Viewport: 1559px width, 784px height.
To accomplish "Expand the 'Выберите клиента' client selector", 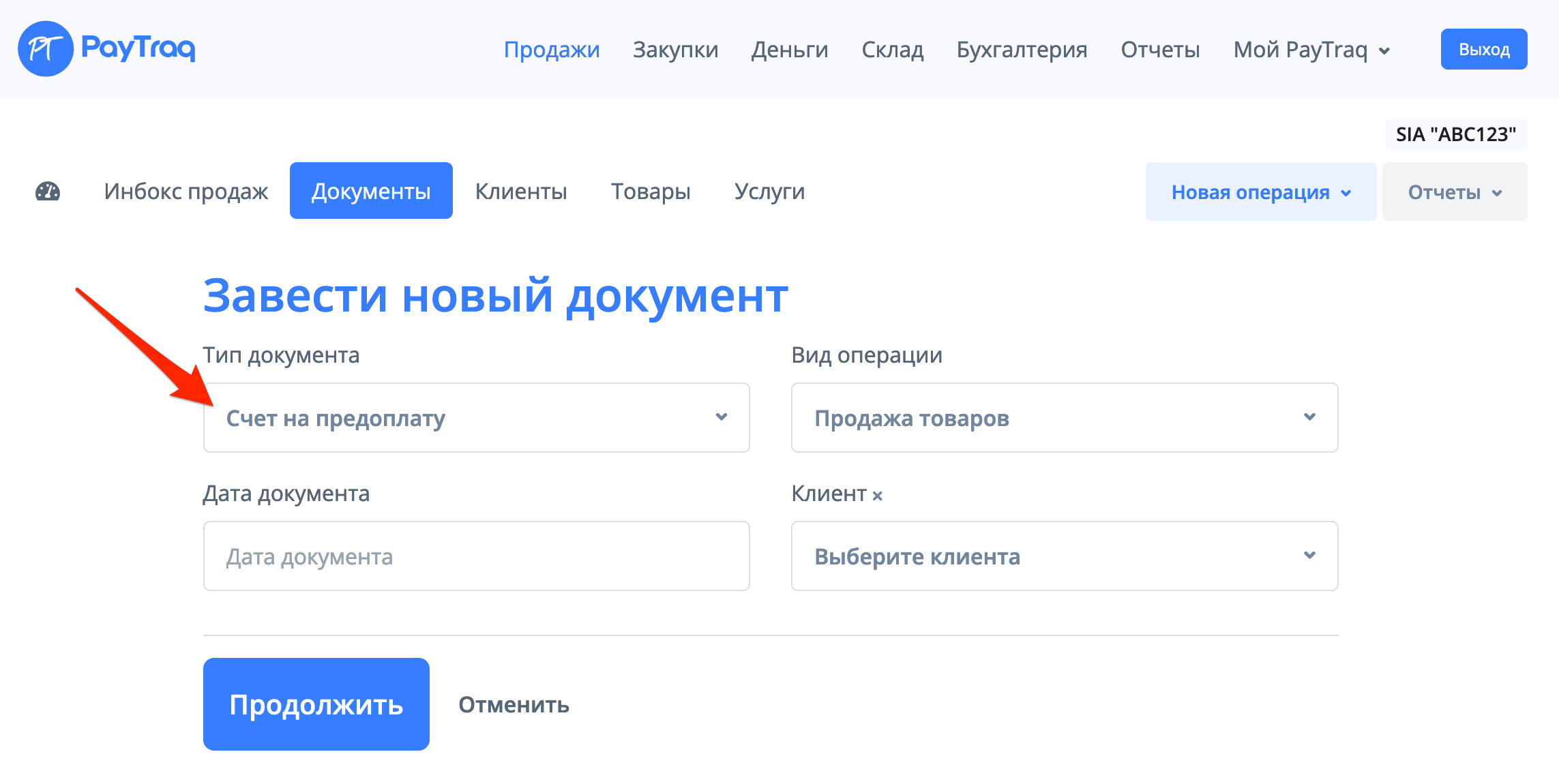I will pyautogui.click(x=1064, y=556).
